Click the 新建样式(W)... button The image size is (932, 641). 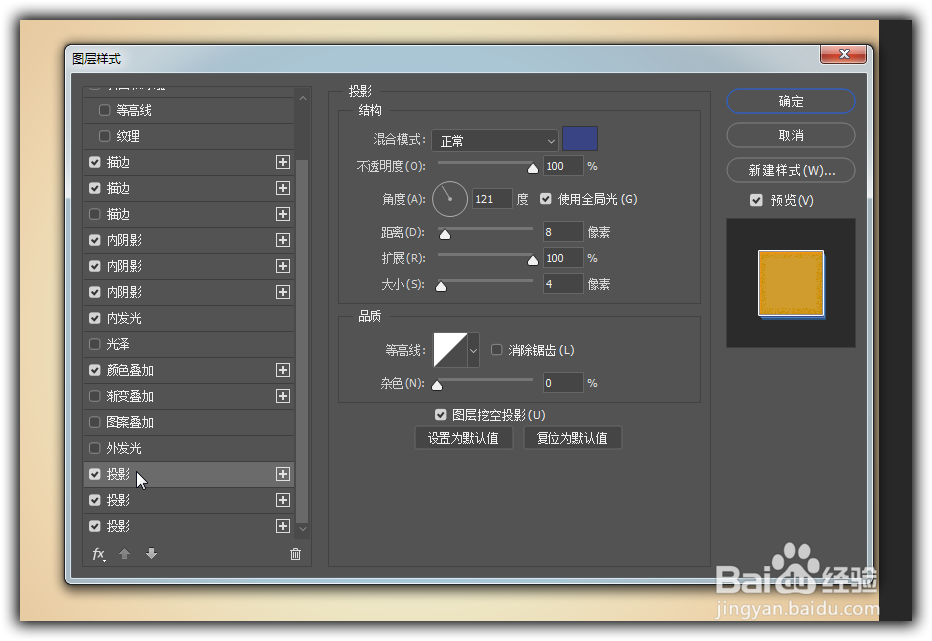coord(791,170)
